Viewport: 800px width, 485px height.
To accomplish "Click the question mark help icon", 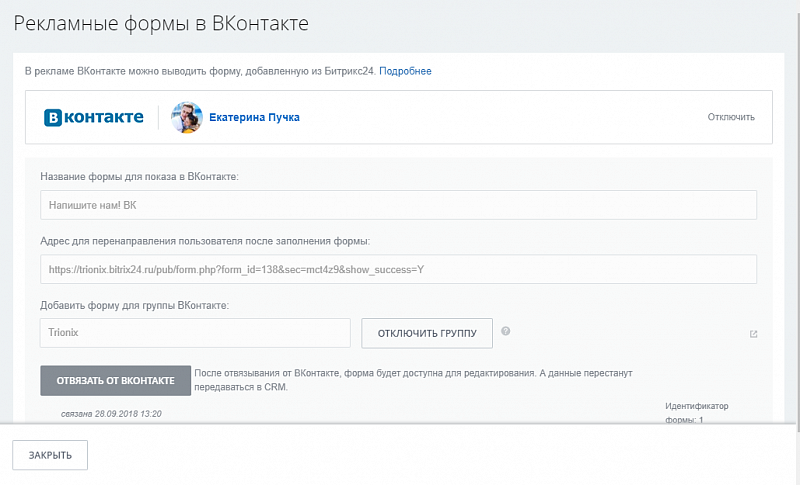I will (506, 331).
